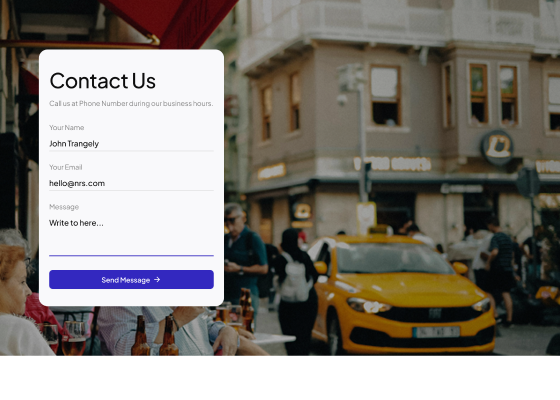Click the red awning in the background image
The height and width of the screenshot is (400, 560).
point(168,21)
